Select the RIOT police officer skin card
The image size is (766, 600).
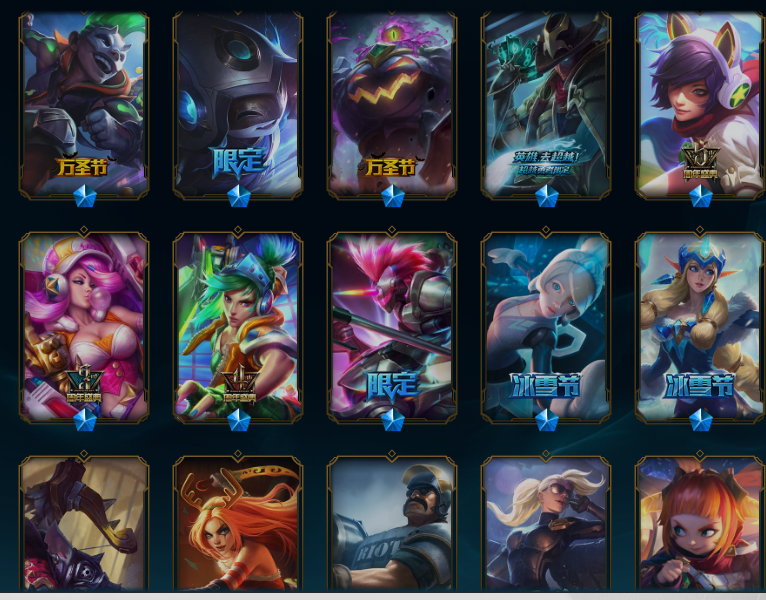pos(392,523)
